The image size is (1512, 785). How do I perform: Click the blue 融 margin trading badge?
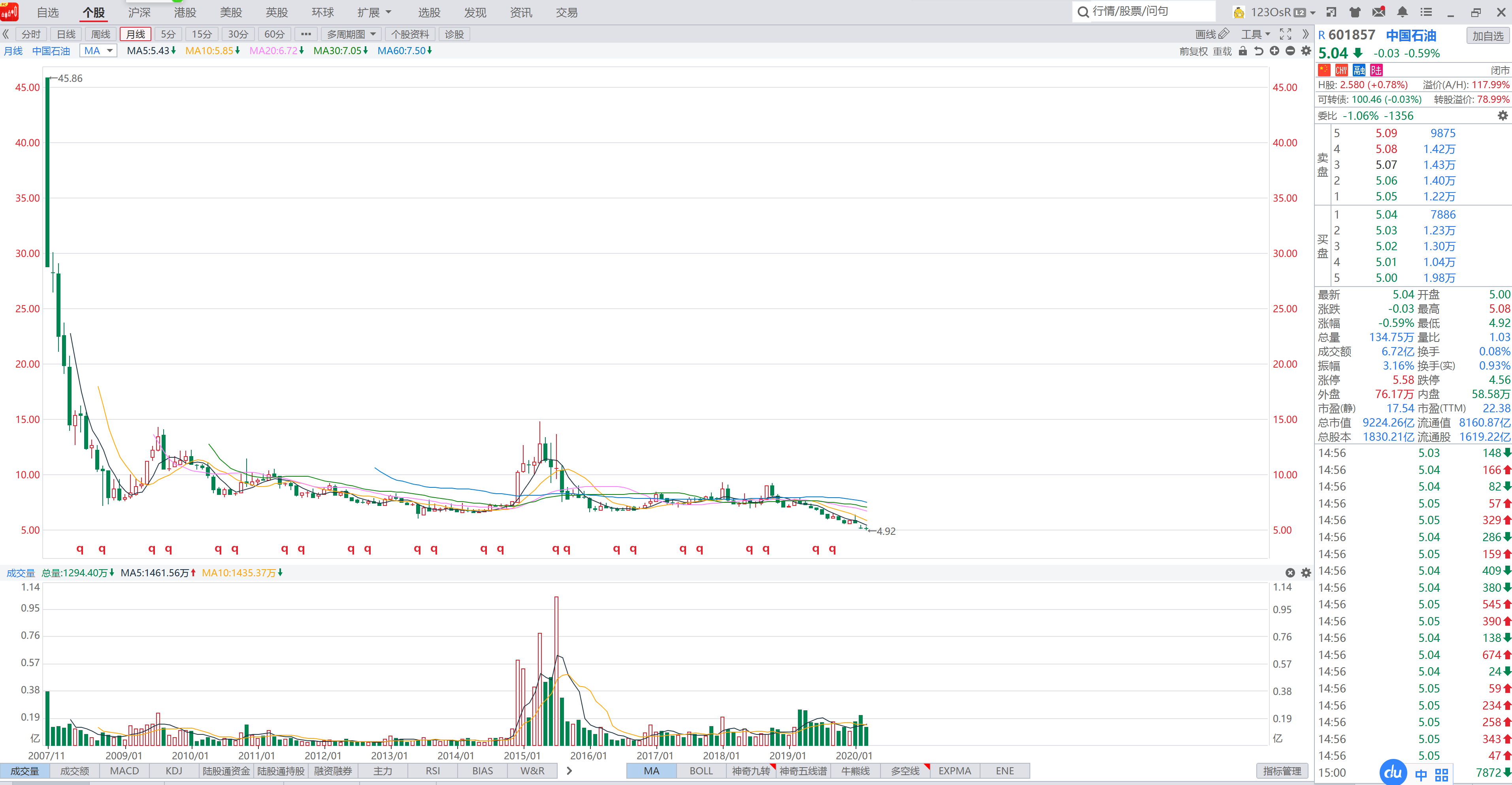coord(1359,70)
